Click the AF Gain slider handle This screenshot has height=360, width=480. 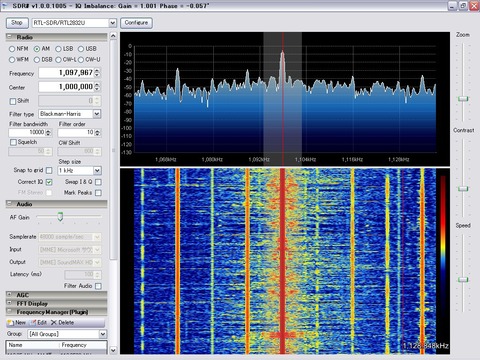coord(60,216)
